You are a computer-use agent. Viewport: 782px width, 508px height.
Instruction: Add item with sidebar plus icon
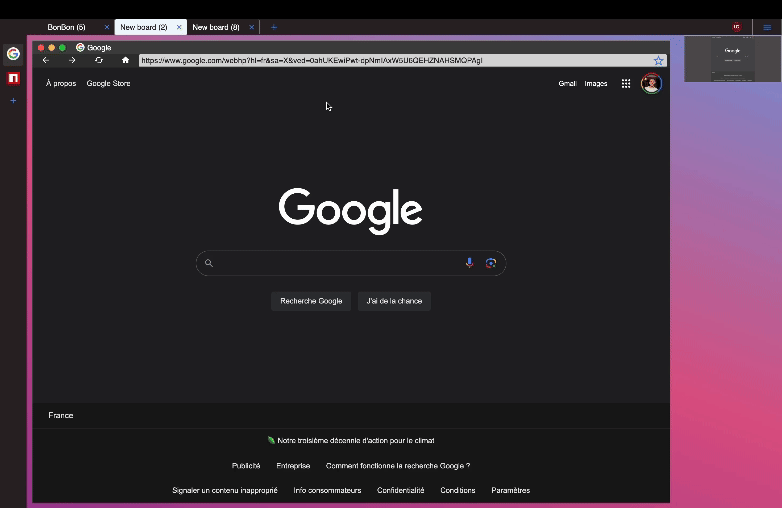(13, 101)
